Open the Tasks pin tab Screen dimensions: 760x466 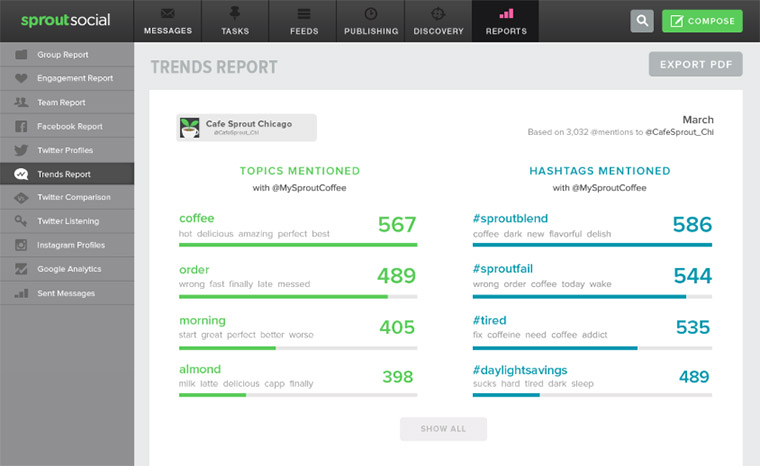click(x=235, y=21)
